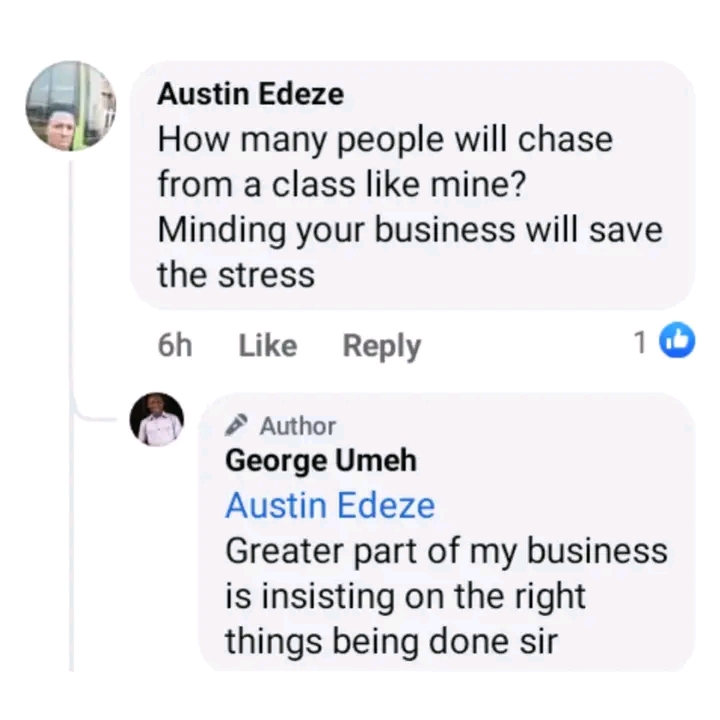Click the "Minding your business will save" line
The height and width of the screenshot is (720, 720).
[410, 230]
